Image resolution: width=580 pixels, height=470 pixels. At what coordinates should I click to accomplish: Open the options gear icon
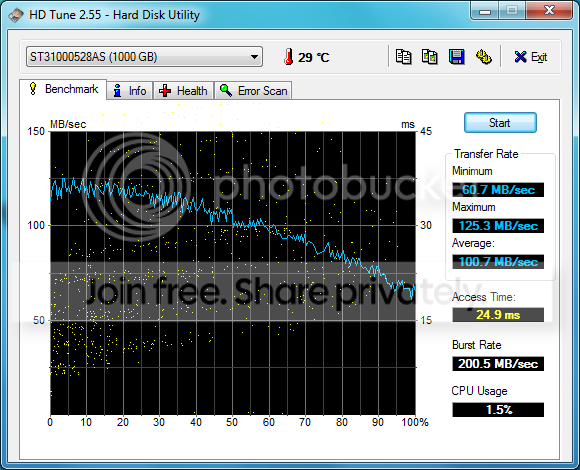[483, 57]
